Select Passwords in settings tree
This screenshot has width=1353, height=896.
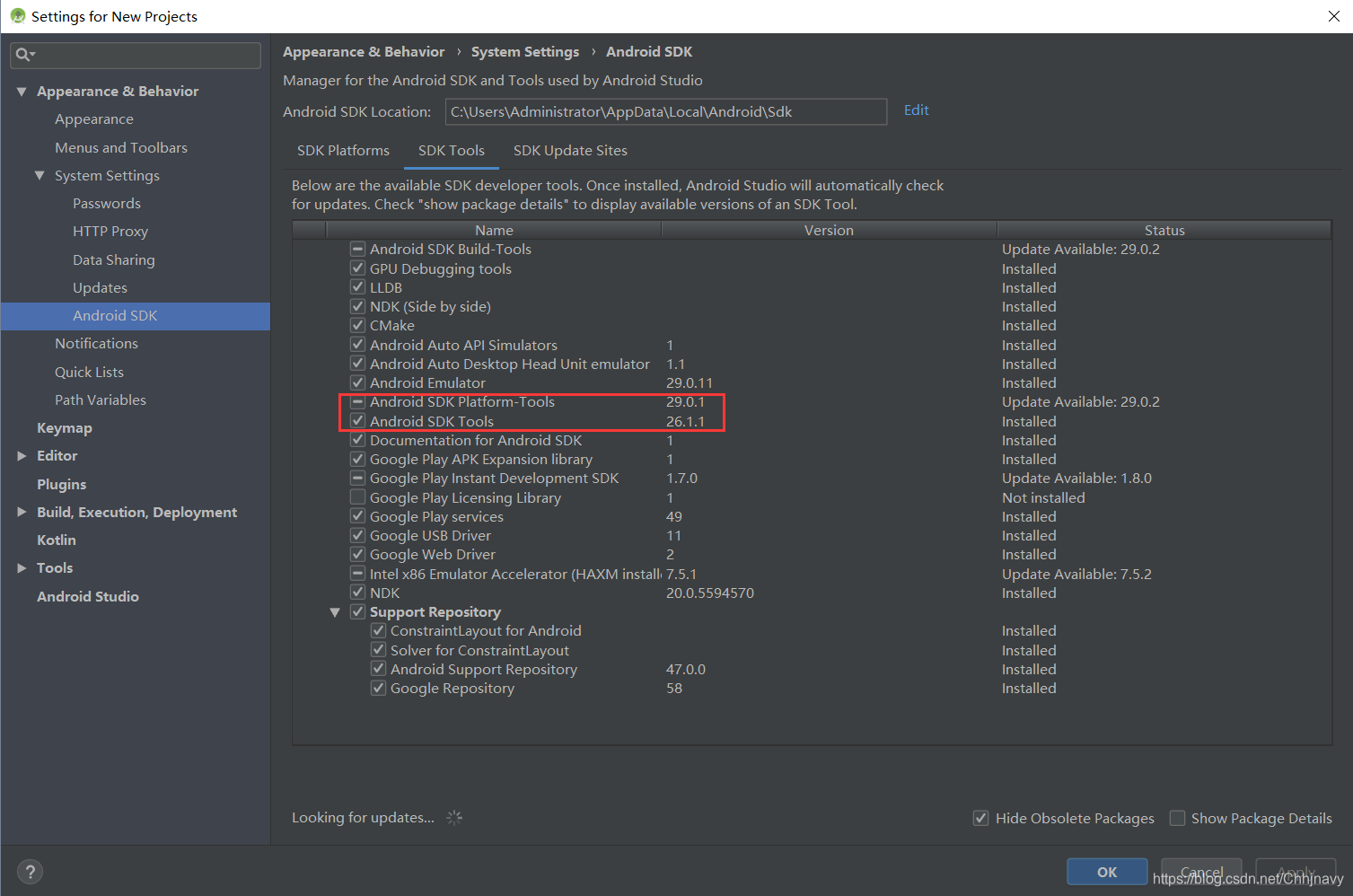[x=107, y=204]
